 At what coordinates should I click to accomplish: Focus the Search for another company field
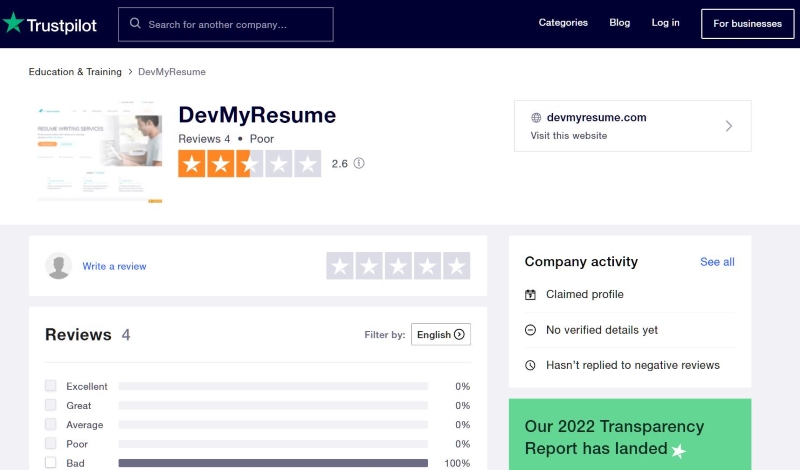pyautogui.click(x=226, y=24)
